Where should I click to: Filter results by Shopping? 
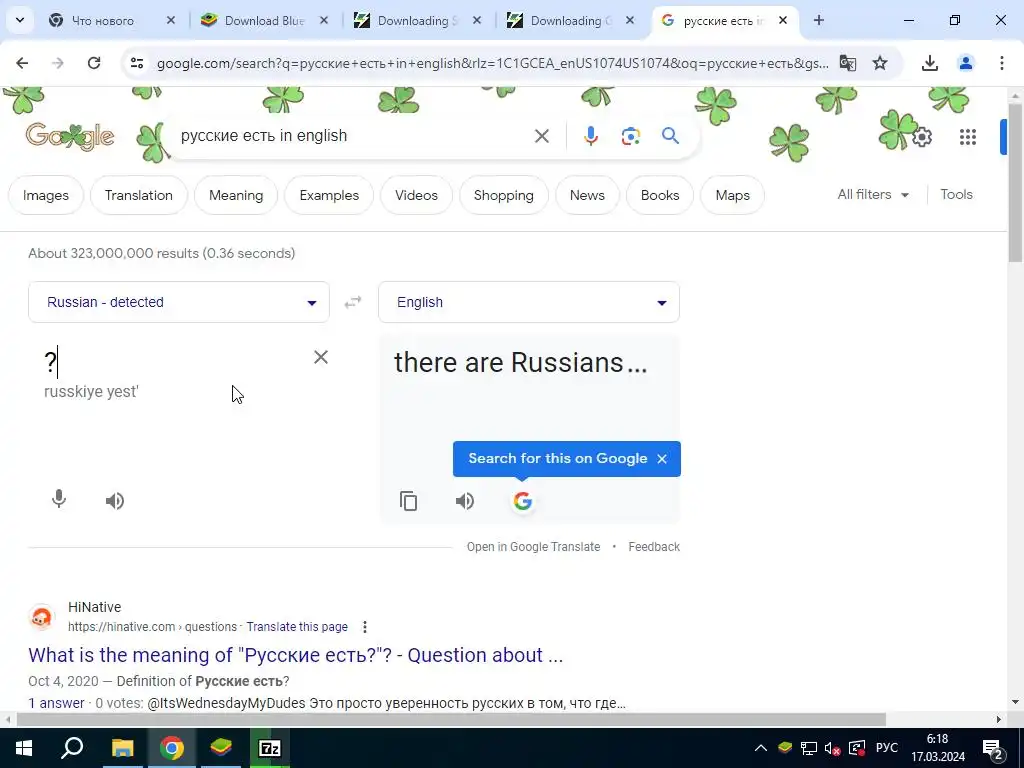point(504,195)
